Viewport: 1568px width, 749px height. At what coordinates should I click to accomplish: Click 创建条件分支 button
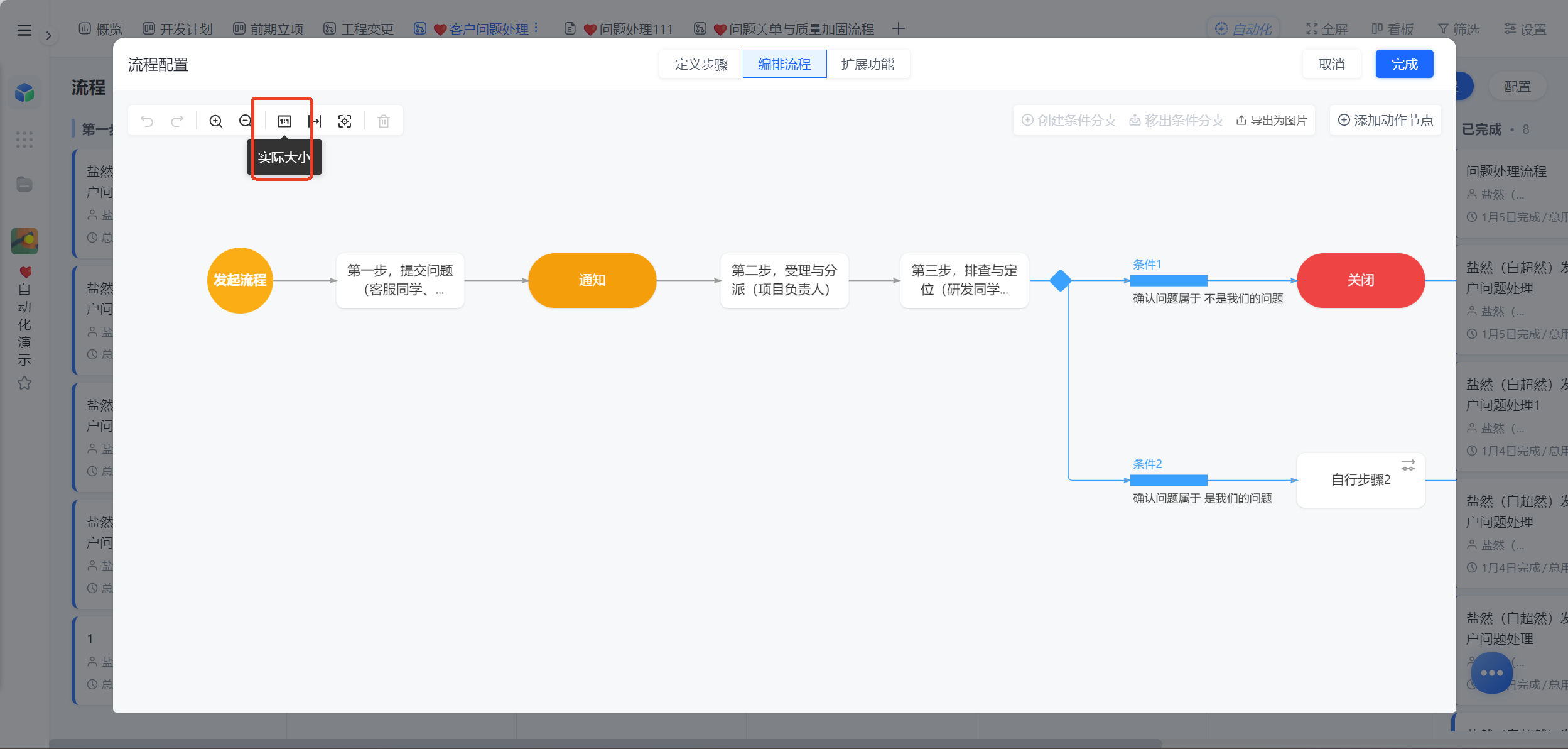point(1069,120)
